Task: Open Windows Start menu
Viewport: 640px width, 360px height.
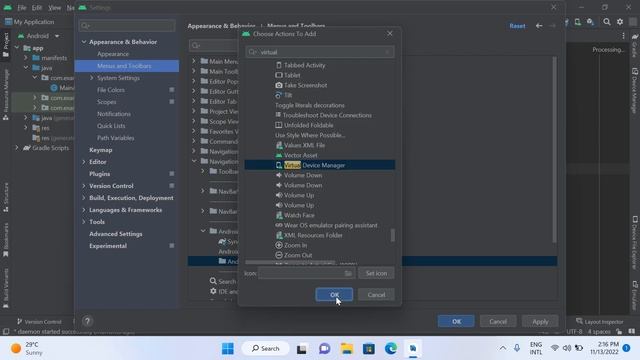Action: pyautogui.click(x=227, y=348)
